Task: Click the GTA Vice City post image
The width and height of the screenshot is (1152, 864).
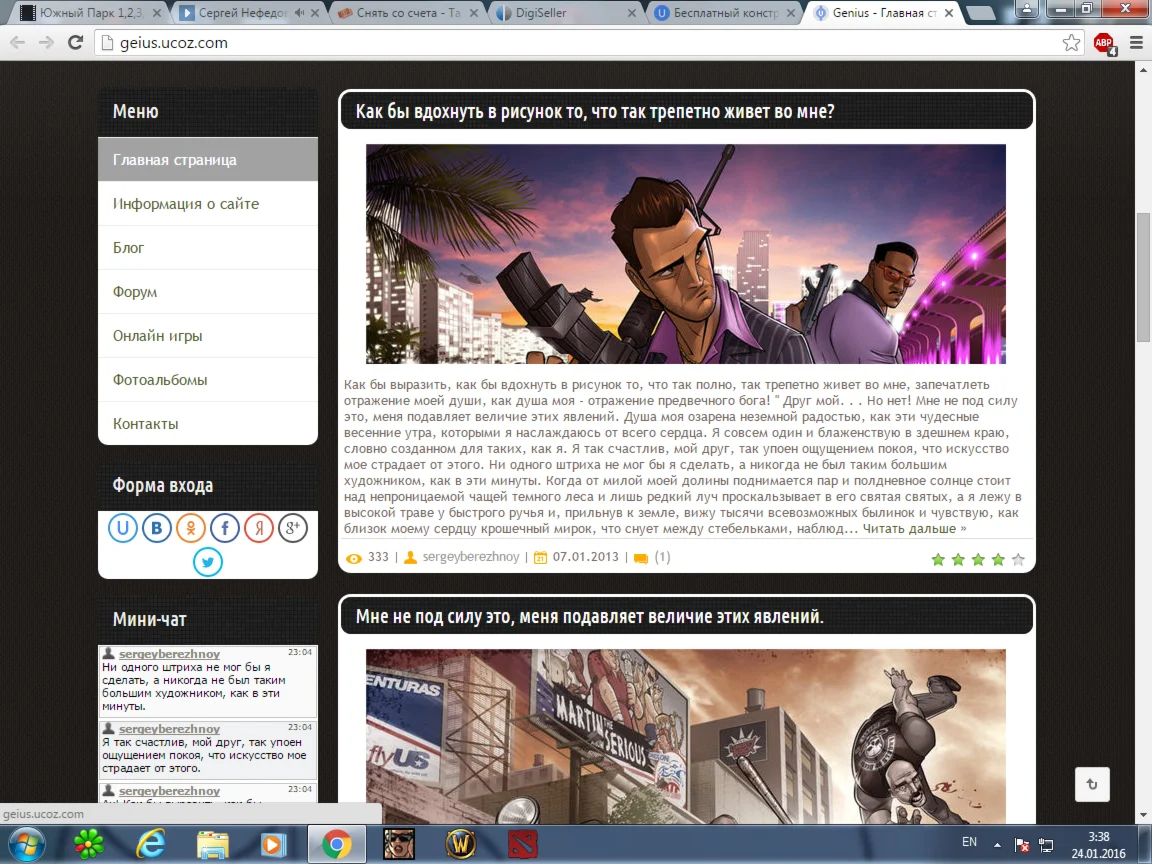Action: (685, 253)
